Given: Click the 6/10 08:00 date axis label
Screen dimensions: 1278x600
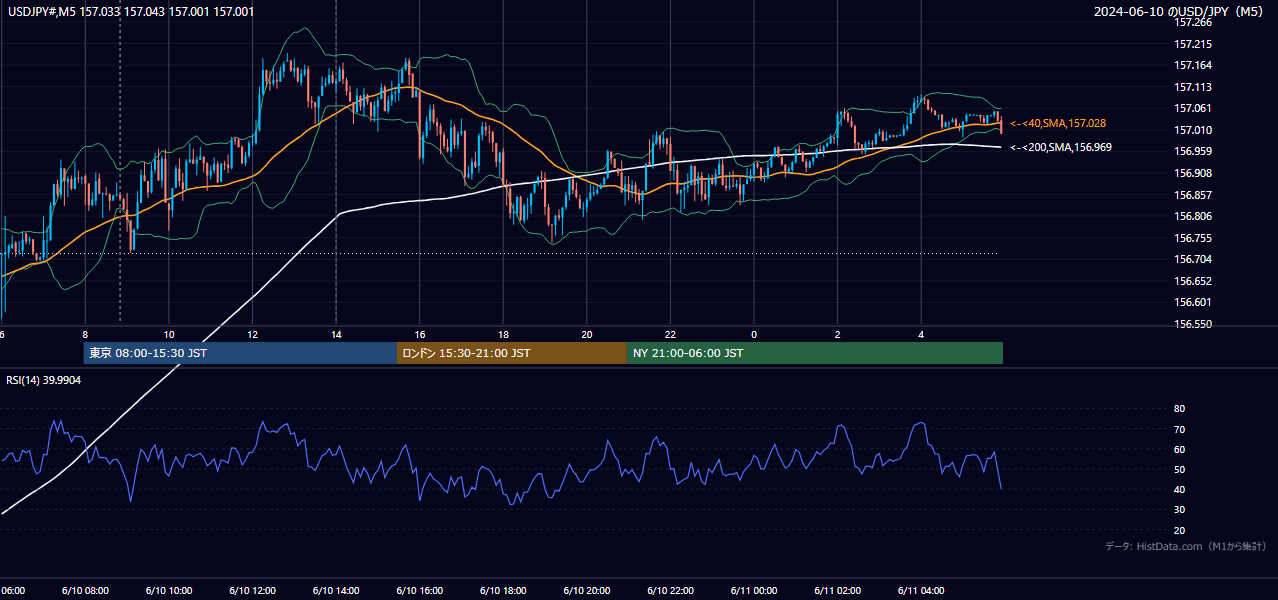Looking at the screenshot, I should pyautogui.click(x=85, y=591).
